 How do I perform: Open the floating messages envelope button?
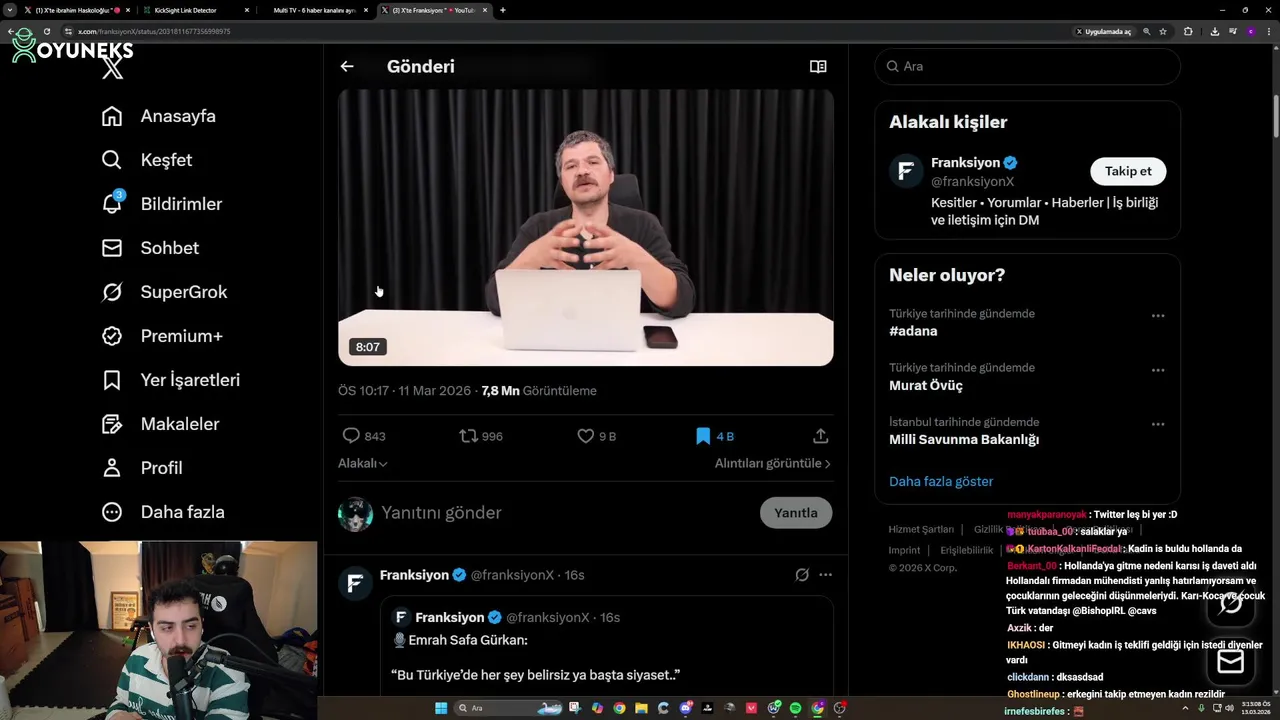[x=1231, y=662]
